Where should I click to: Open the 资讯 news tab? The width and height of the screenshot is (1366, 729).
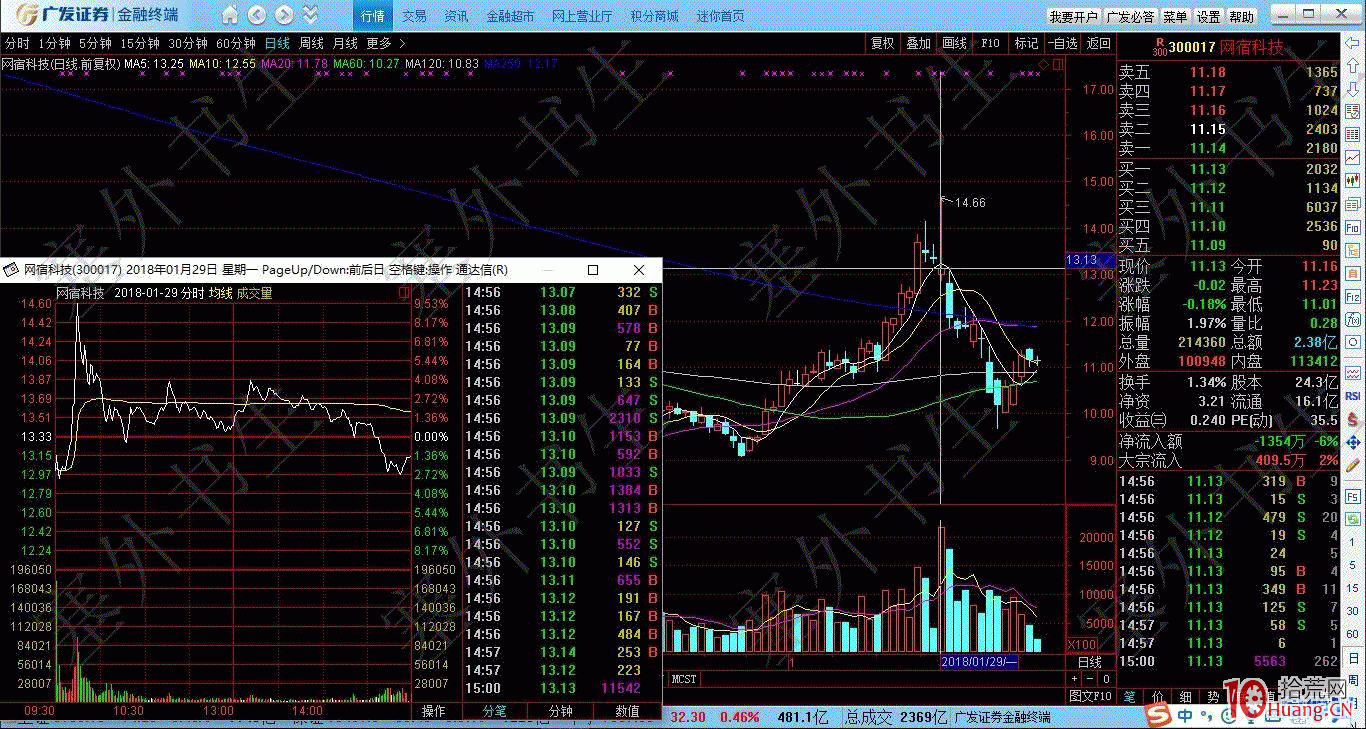tap(457, 17)
